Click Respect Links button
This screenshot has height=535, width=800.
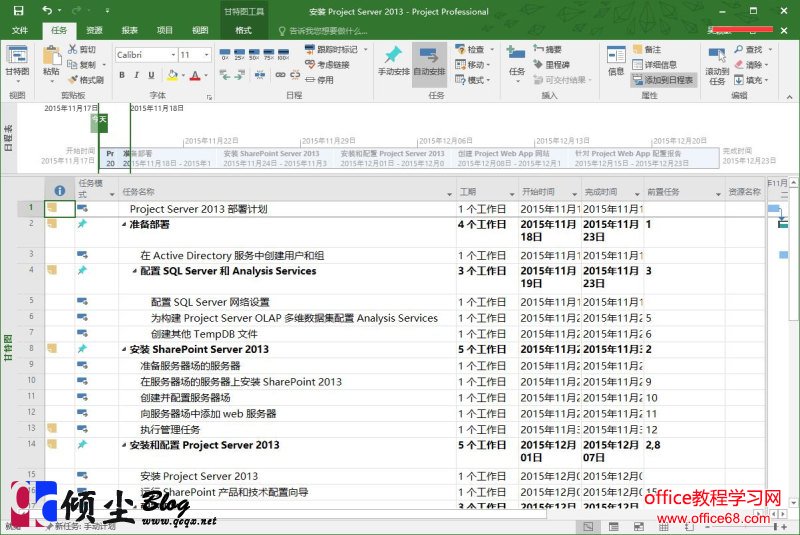pos(327,65)
